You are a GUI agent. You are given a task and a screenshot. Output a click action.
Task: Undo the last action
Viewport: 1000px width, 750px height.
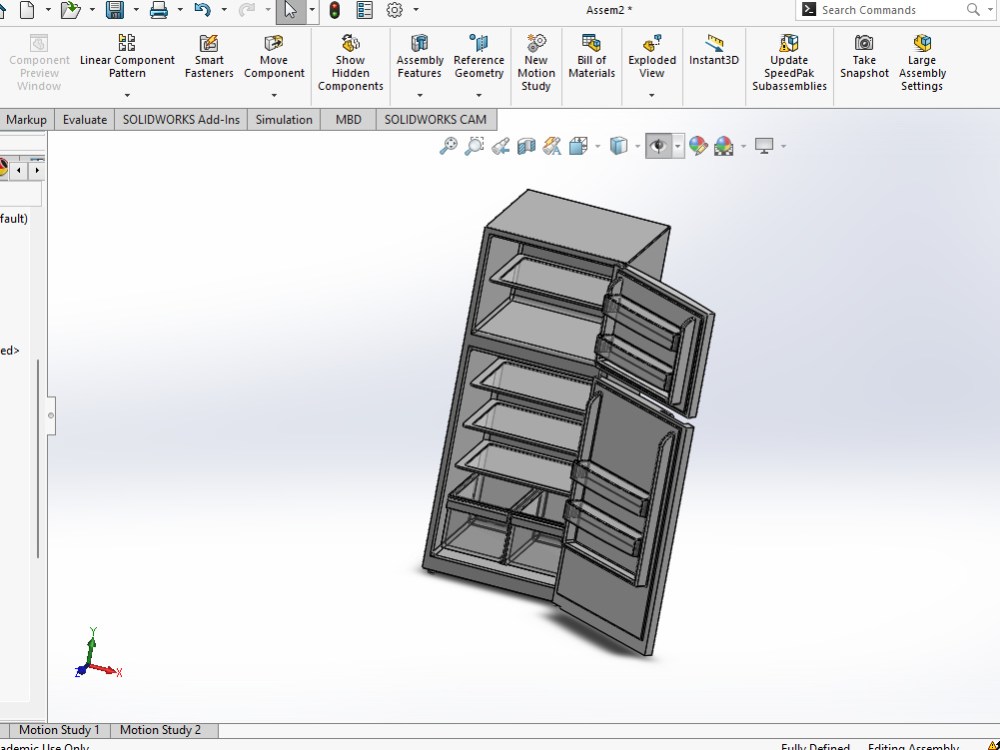202,10
